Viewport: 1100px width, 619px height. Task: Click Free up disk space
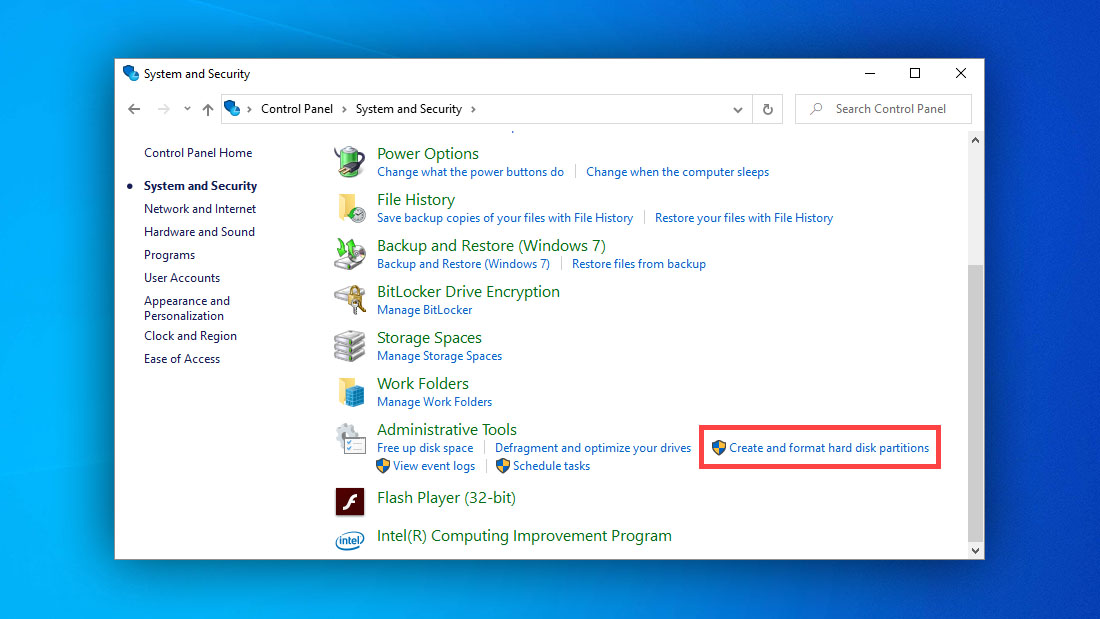coord(425,448)
